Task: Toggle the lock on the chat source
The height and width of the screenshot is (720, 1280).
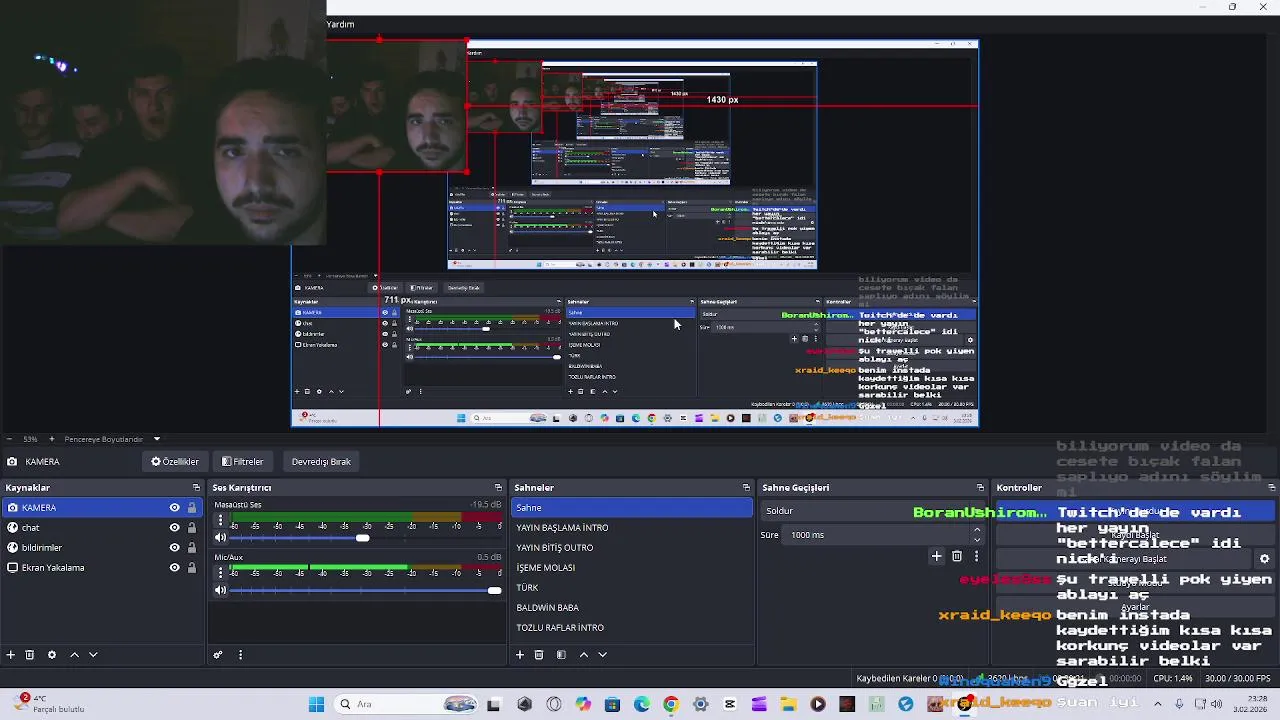Action: pyautogui.click(x=192, y=528)
